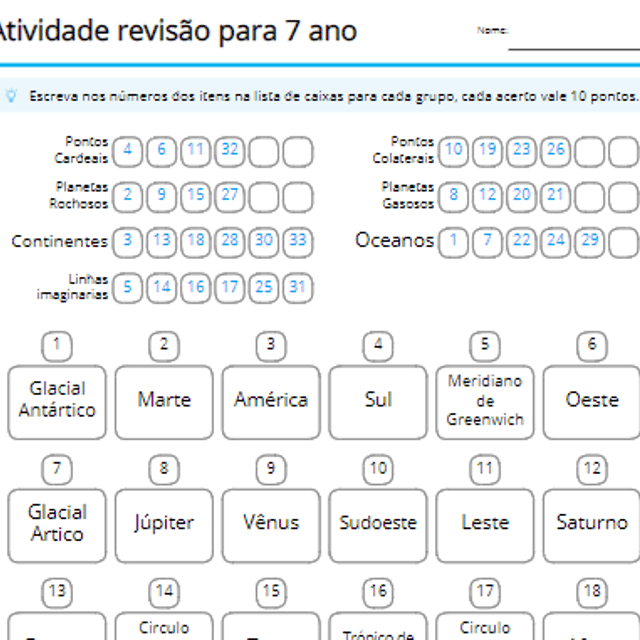Image resolution: width=640 pixels, height=640 pixels.
Task: Click number badge 5 above Meridiano de Greenwich
Action: click(x=485, y=347)
